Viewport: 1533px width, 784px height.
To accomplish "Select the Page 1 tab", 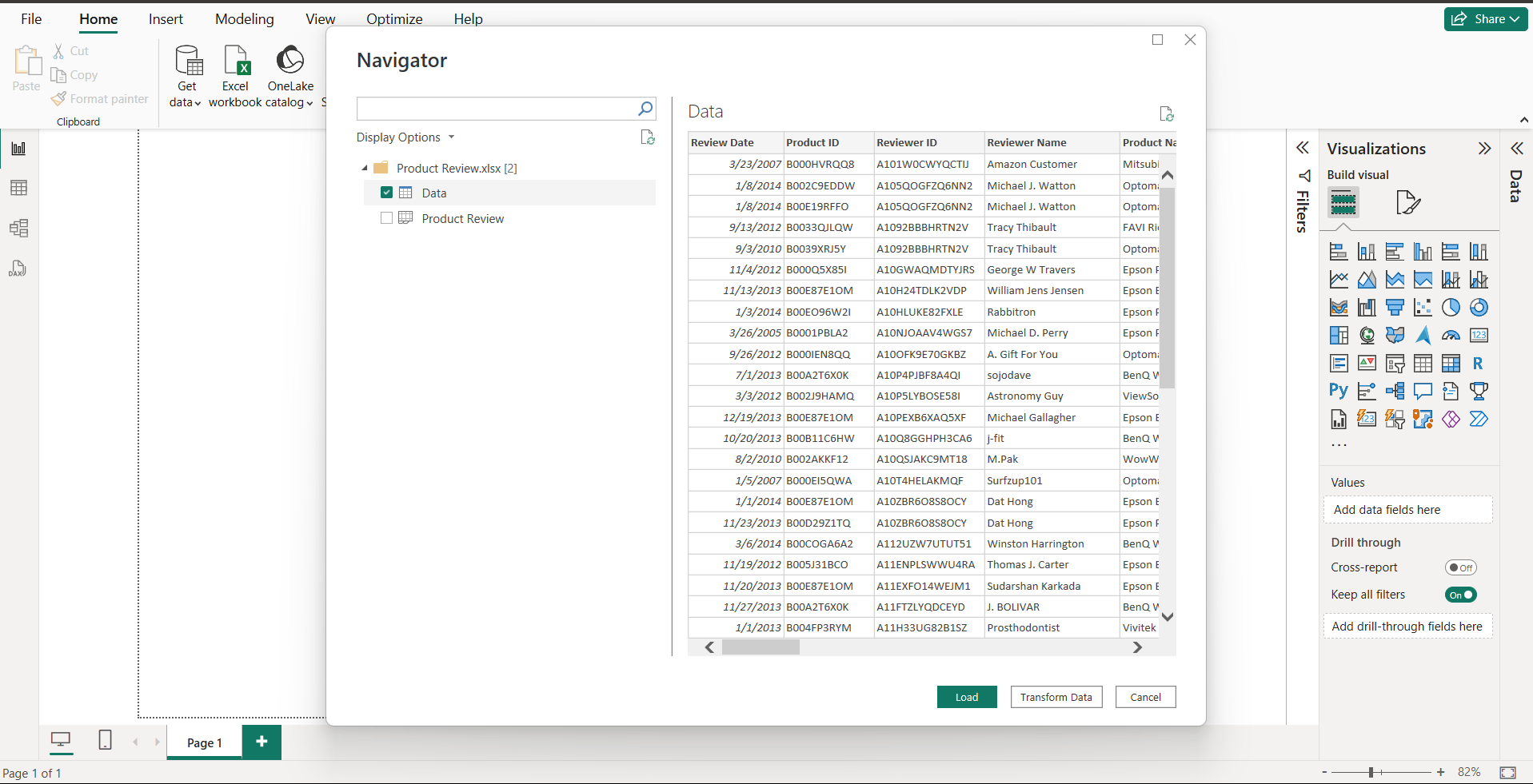I will [204, 742].
